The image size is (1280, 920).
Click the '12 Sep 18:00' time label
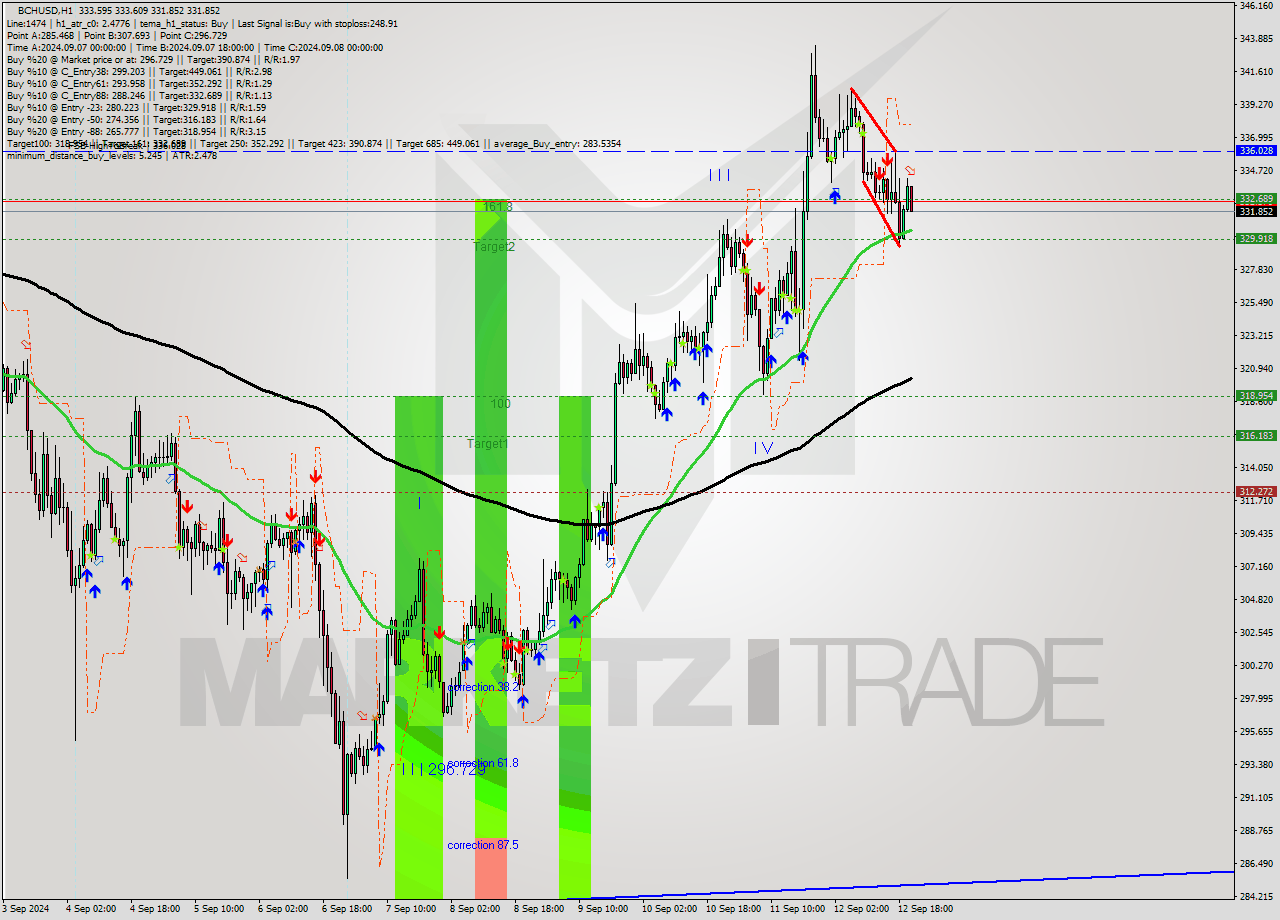click(x=925, y=909)
